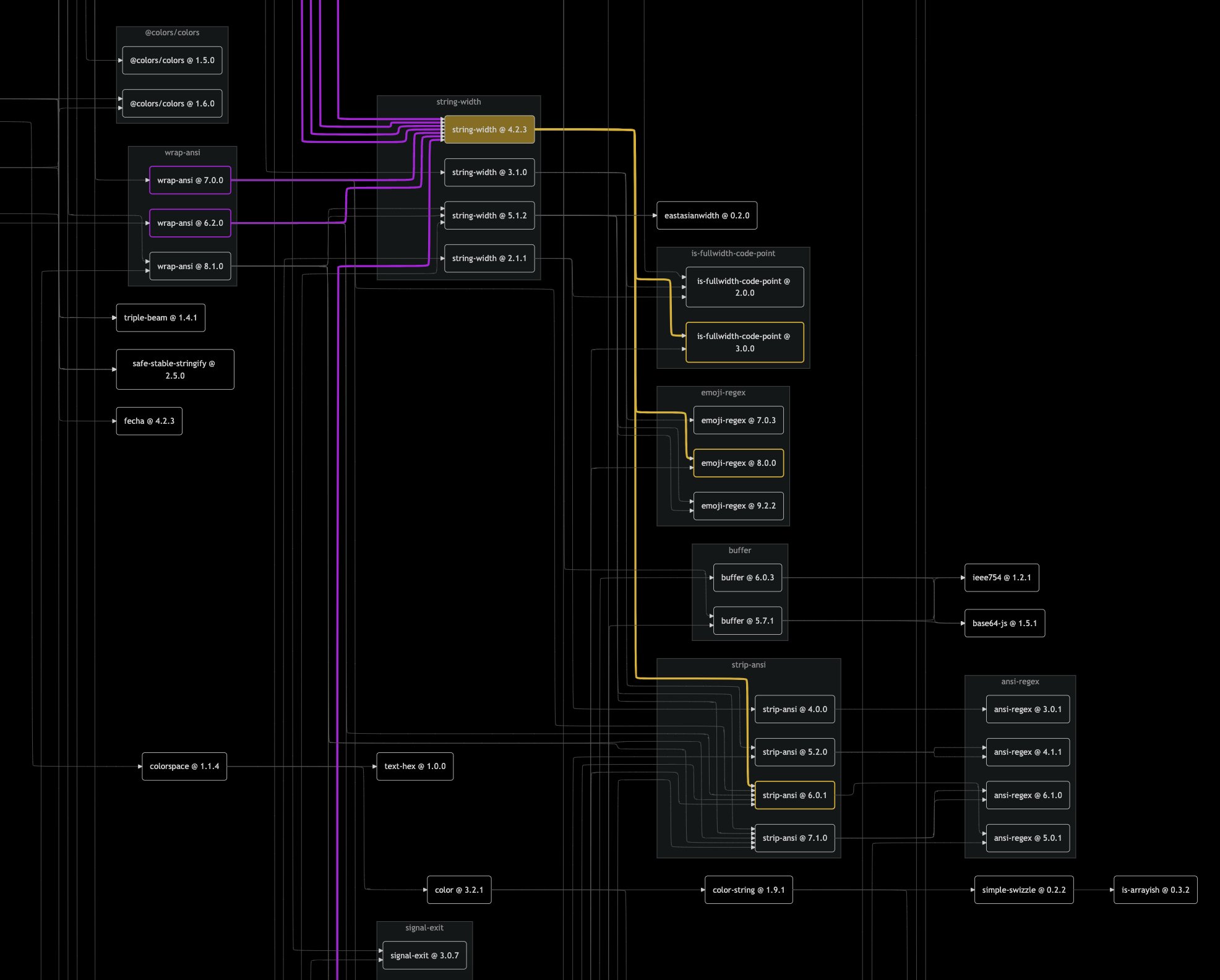Click the emoji-regex @ 8.0.0 node
Viewport: 1220px width, 980px height.
[738, 463]
